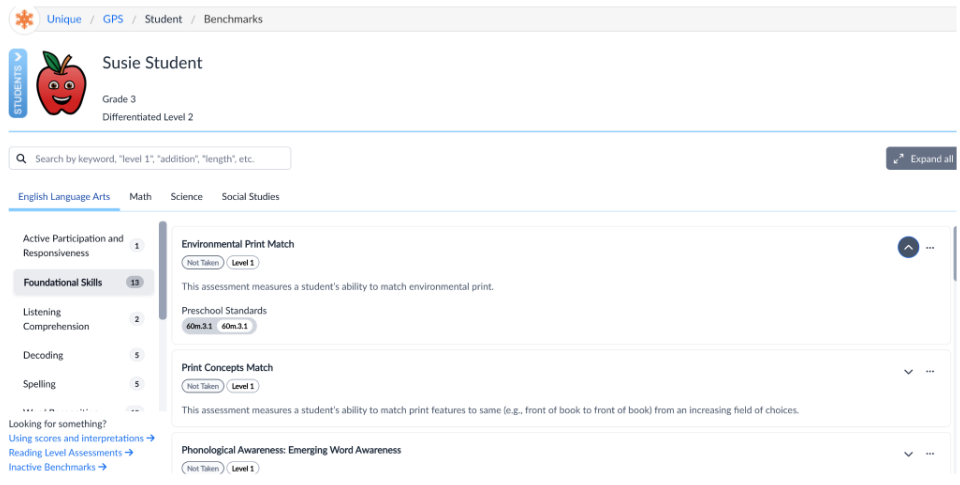Expand Phonological Awareness: Emerging Word Awareness

point(908,454)
